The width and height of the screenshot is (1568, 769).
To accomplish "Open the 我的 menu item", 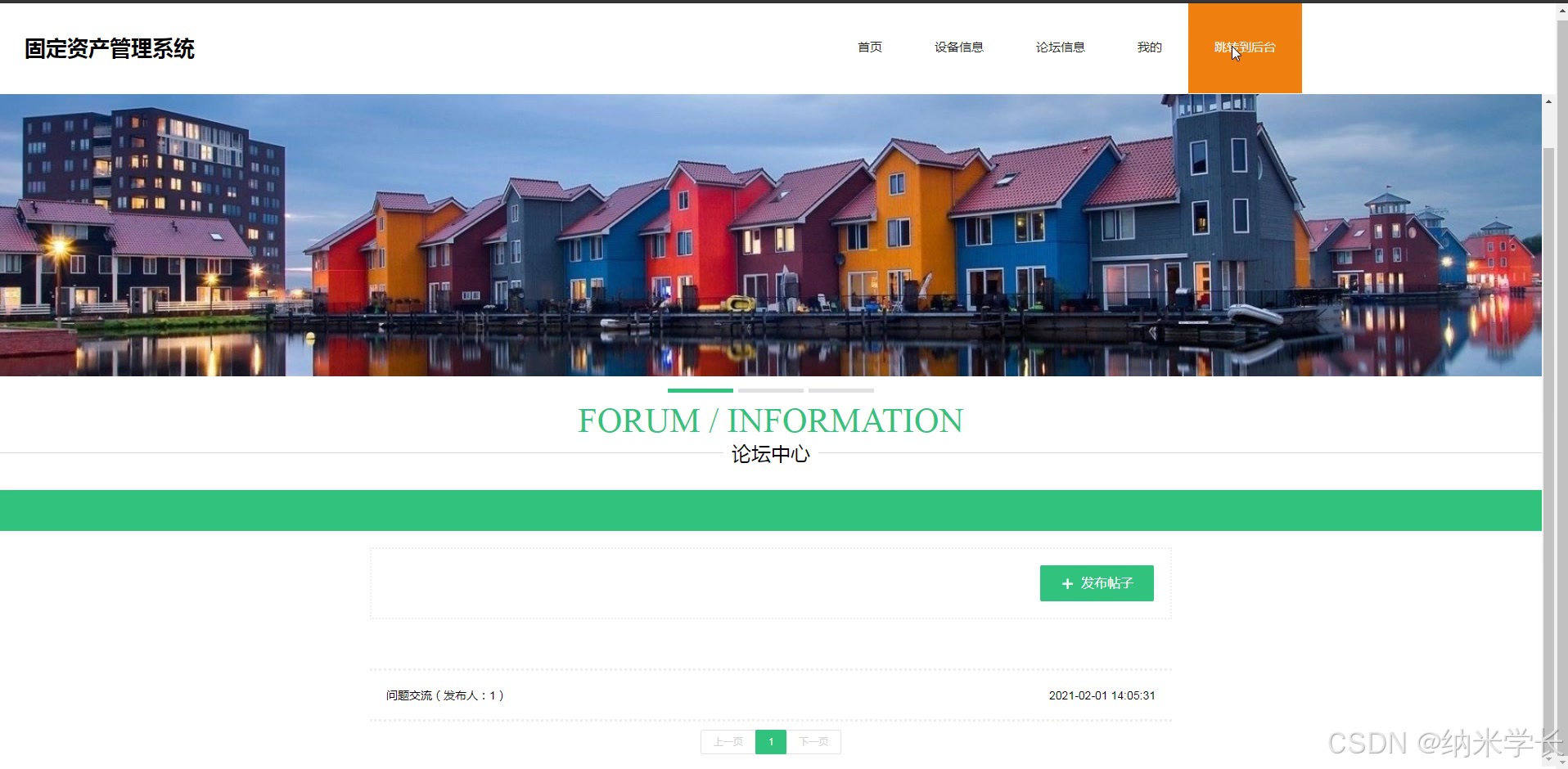I will click(1149, 47).
